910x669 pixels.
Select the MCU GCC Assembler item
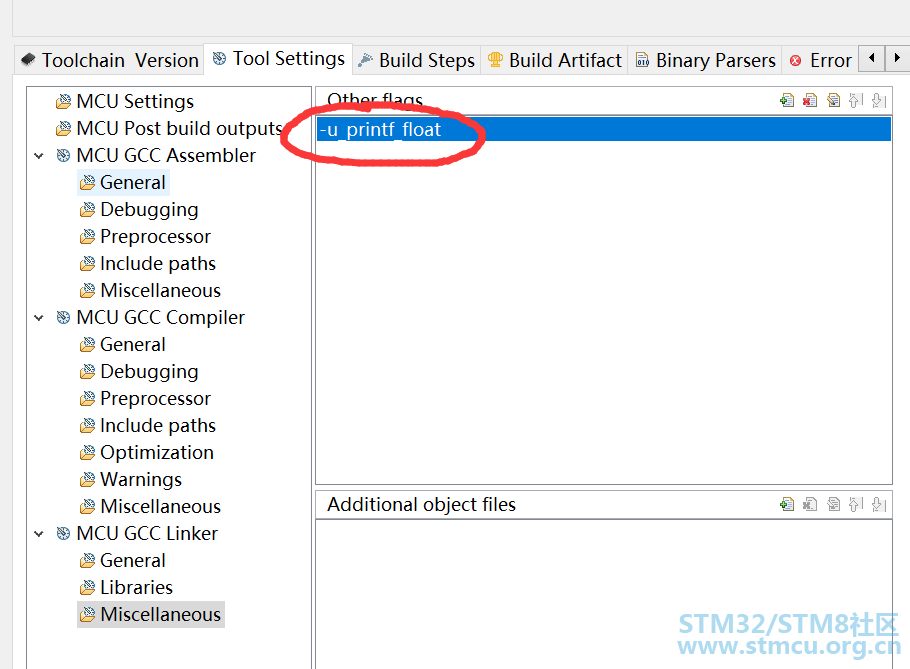tap(166, 156)
